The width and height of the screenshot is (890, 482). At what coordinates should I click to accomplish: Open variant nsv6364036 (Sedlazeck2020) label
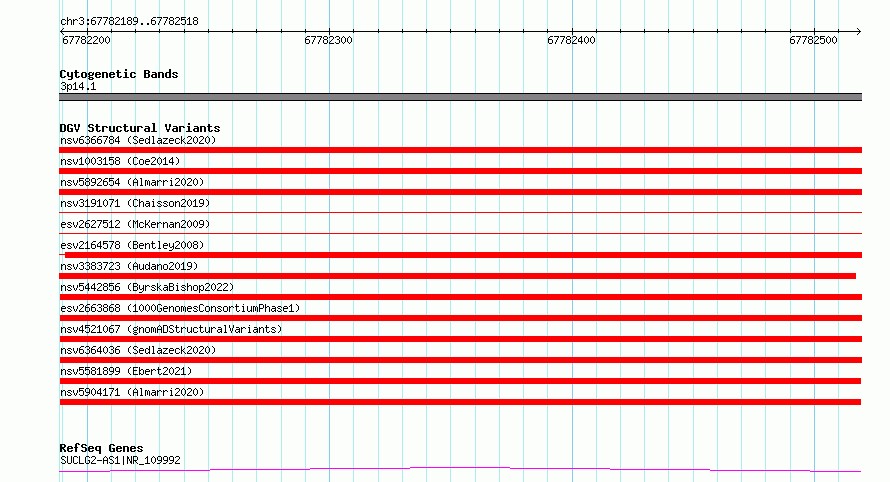pos(138,350)
